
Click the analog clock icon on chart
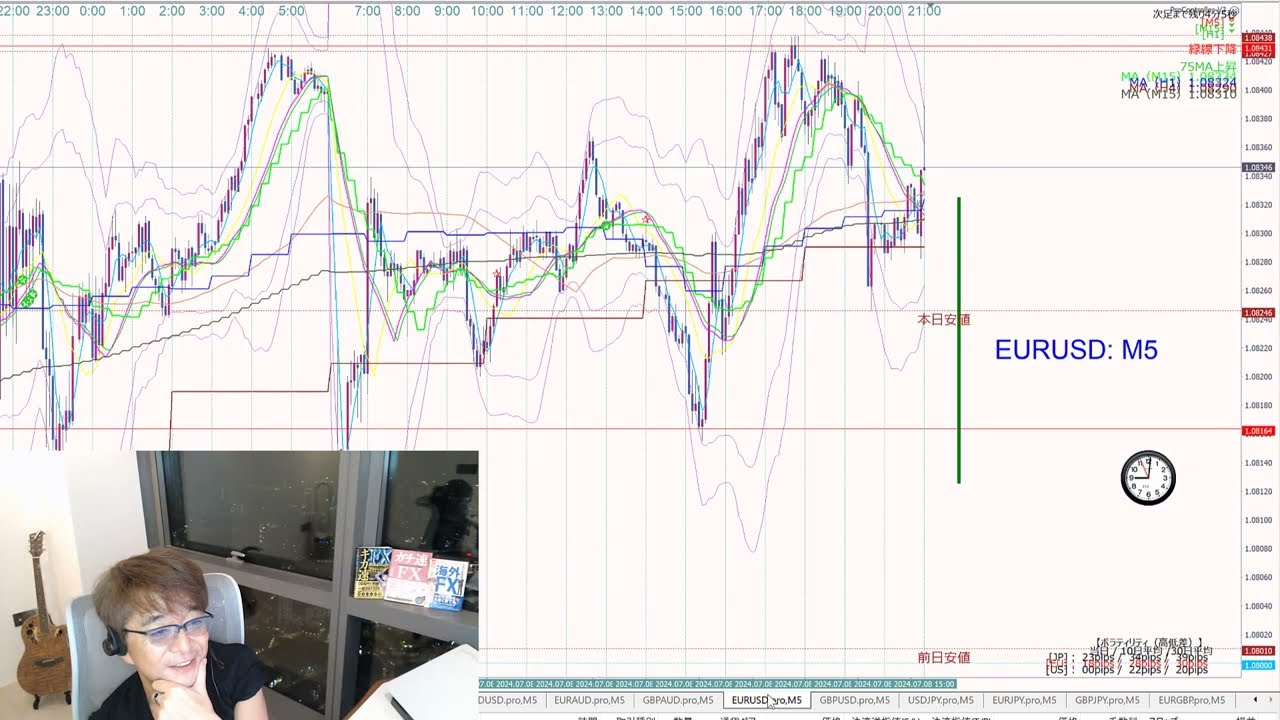(x=1148, y=478)
